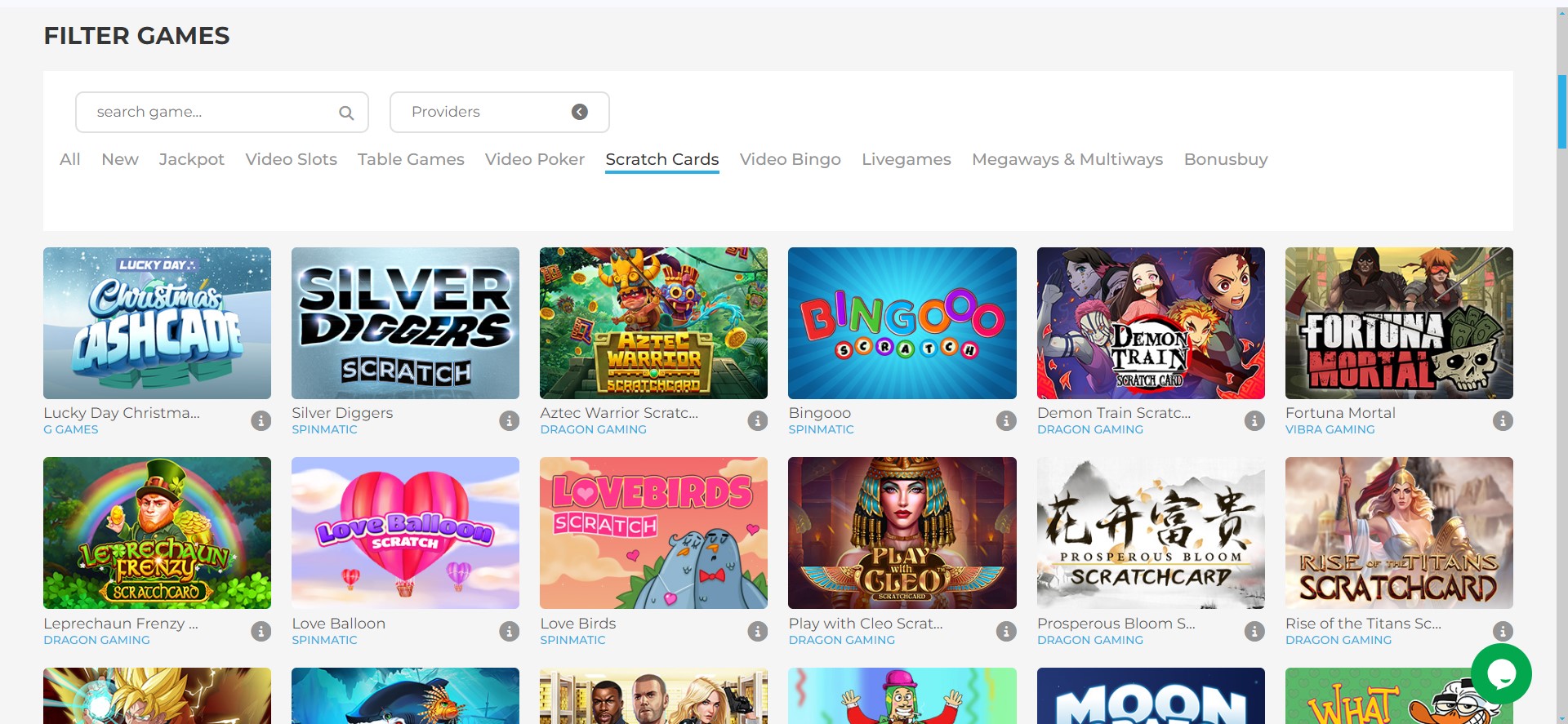Open info icon for Bingooo
The height and width of the screenshot is (724, 1568).
1006,421
